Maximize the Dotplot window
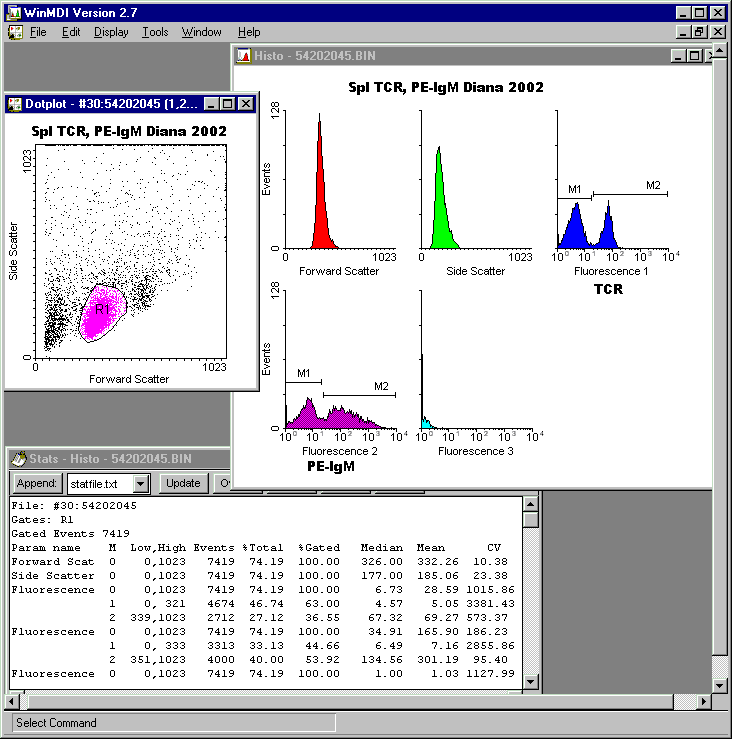 228,104
